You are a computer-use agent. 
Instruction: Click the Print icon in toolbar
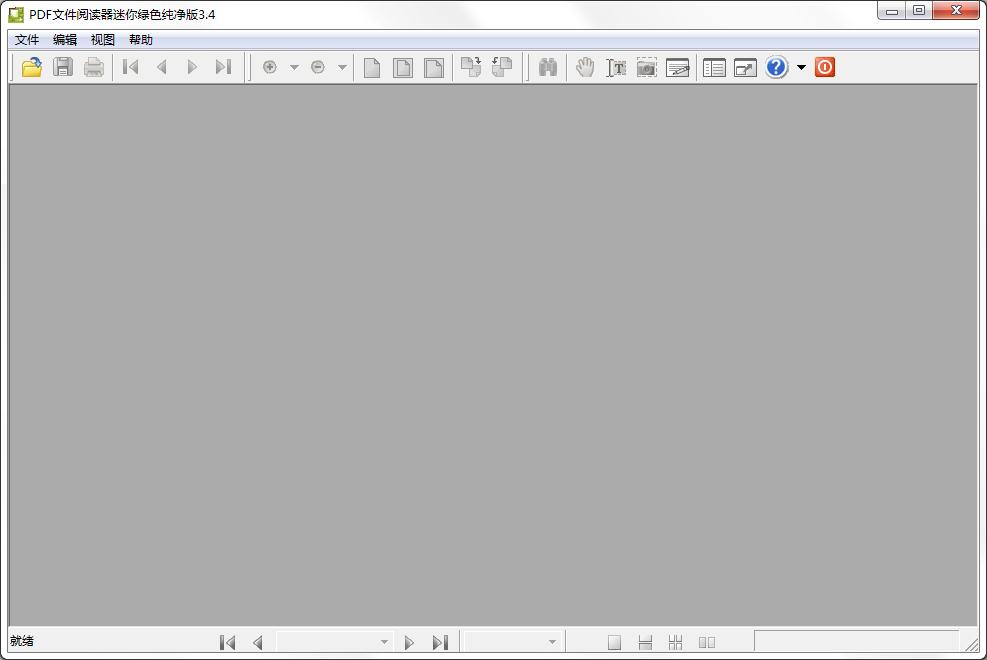pos(94,67)
